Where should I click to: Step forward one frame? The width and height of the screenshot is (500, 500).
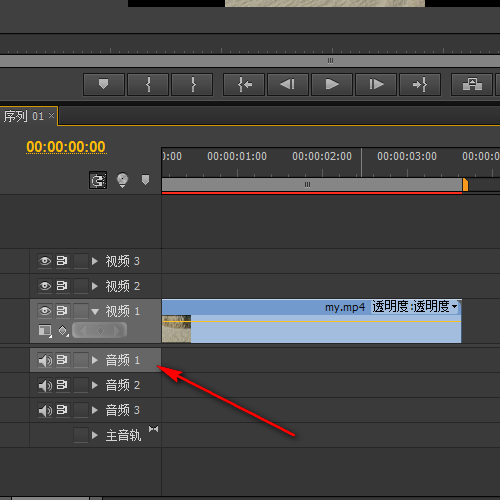(x=376, y=84)
